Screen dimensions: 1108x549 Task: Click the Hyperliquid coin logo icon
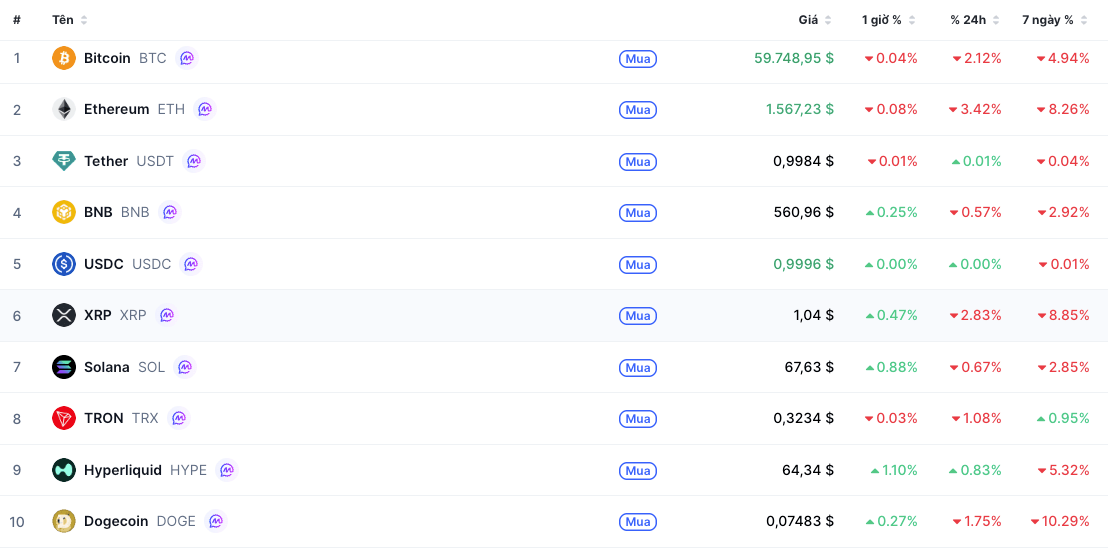coord(64,470)
